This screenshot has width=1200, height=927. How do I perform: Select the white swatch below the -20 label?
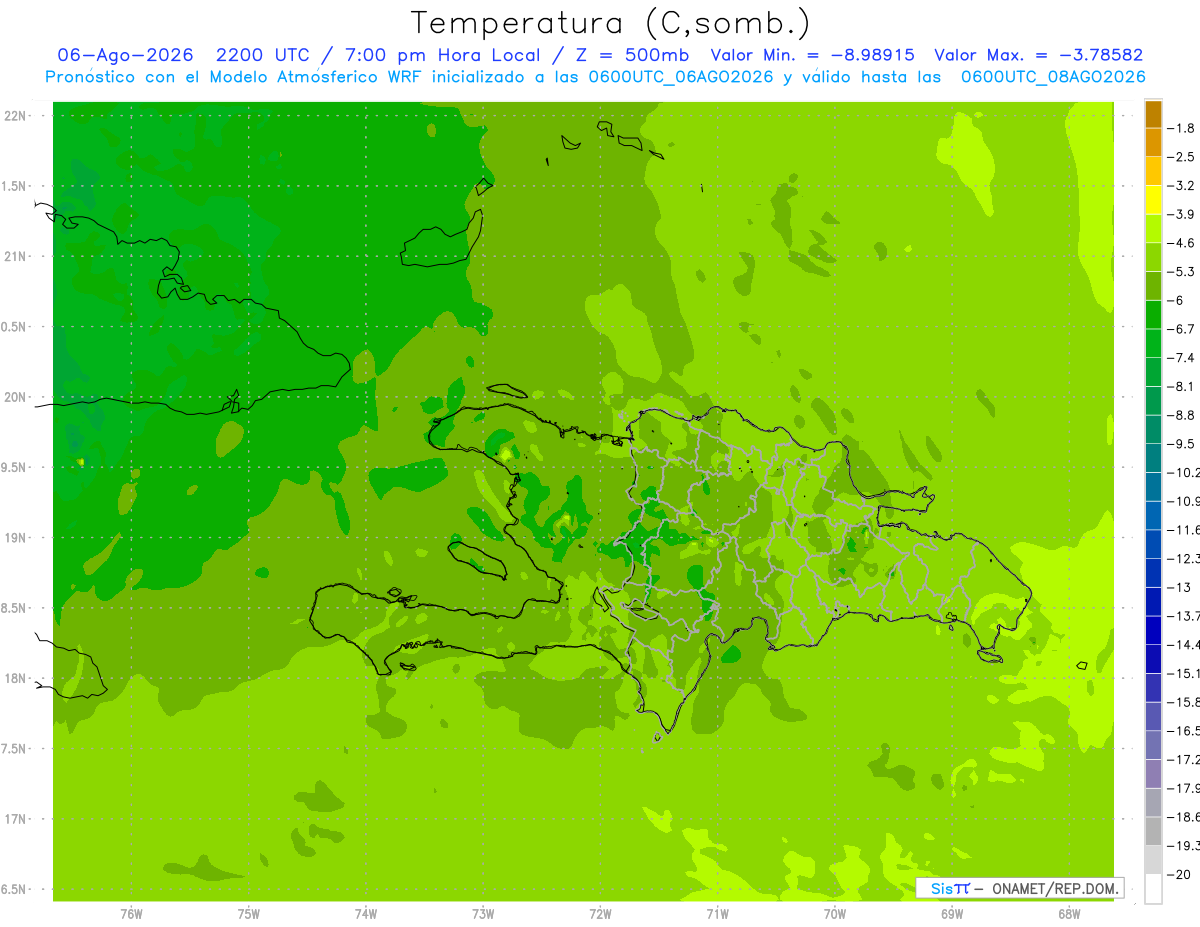tap(1153, 889)
